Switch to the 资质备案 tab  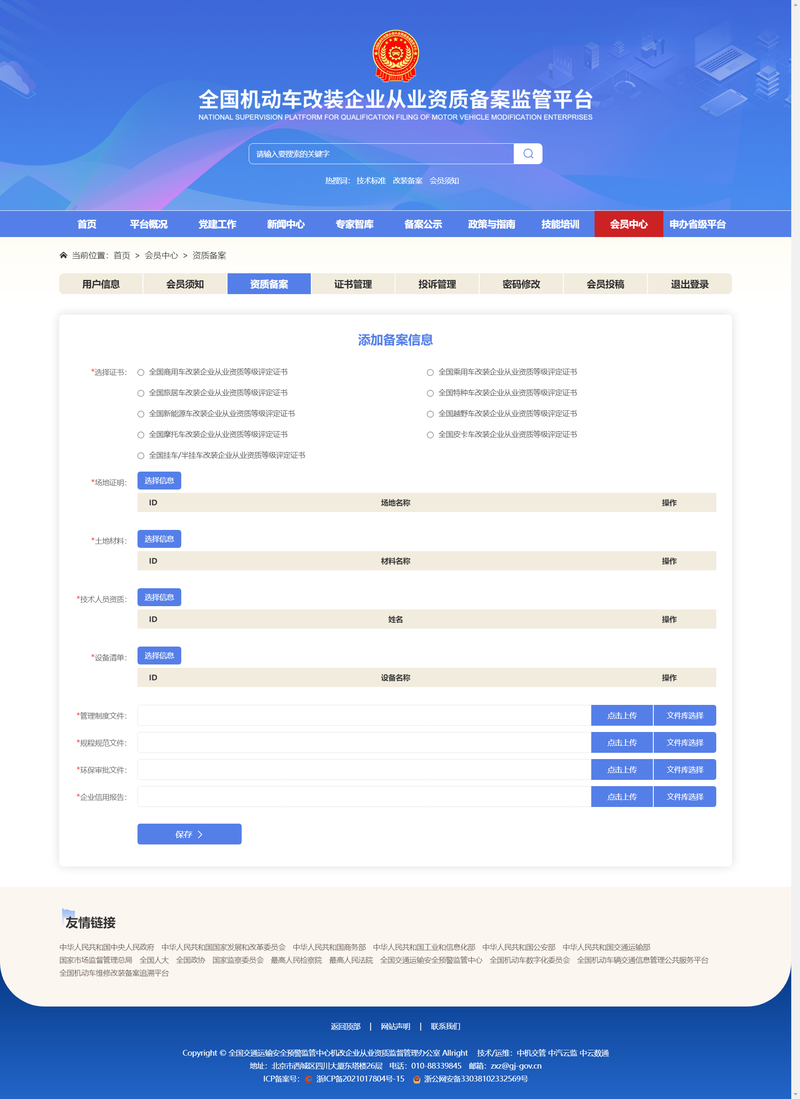click(269, 284)
